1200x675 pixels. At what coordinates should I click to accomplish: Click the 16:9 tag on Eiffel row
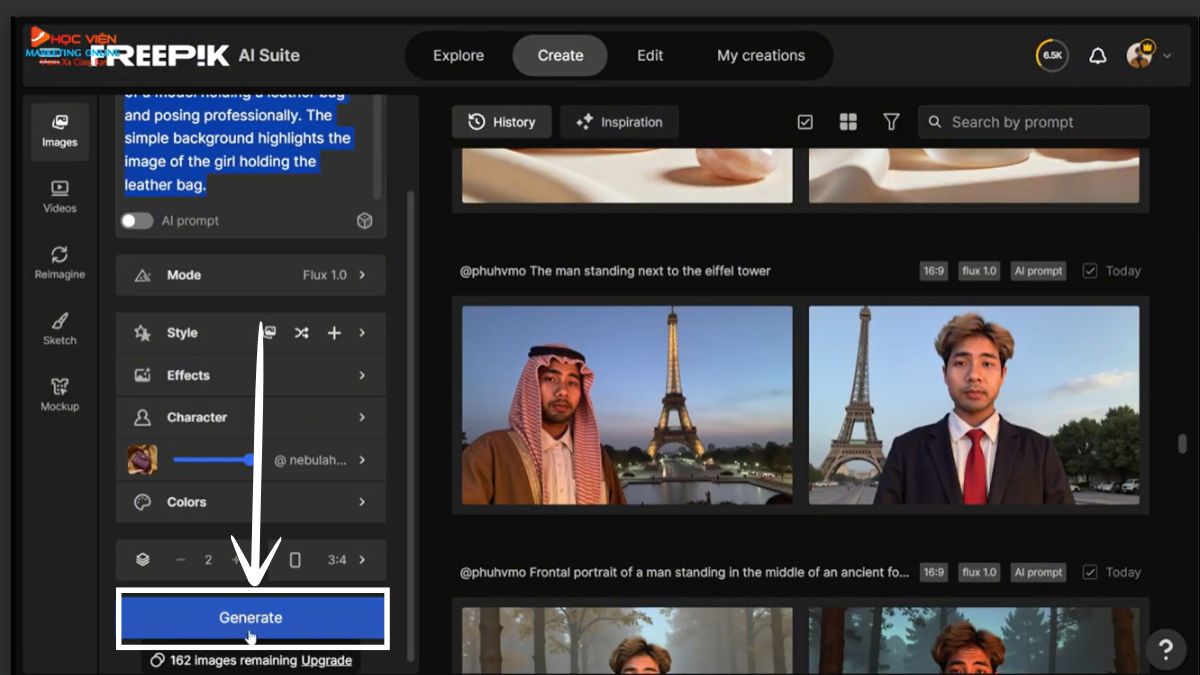[934, 271]
